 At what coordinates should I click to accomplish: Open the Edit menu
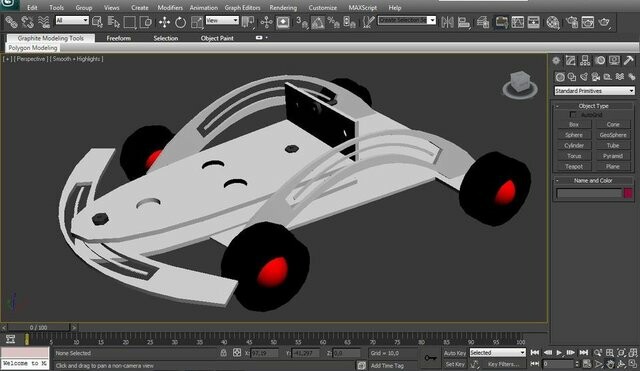32,7
